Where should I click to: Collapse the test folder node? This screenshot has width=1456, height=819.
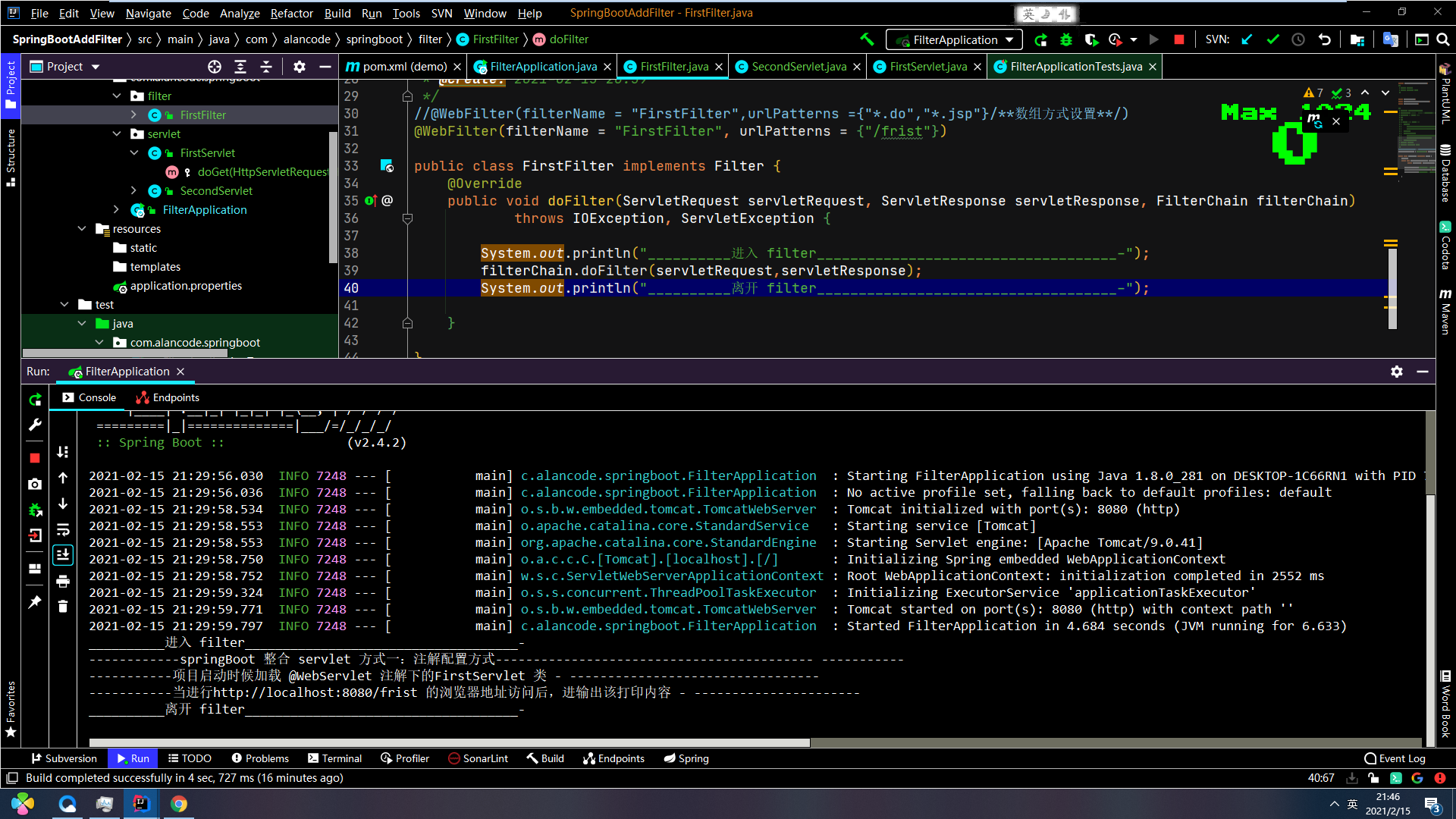64,305
